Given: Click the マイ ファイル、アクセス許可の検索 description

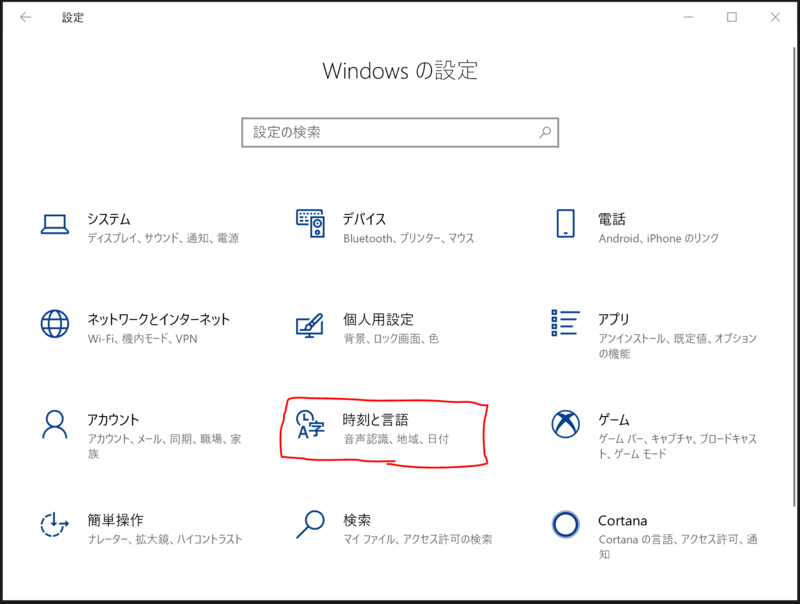Looking at the screenshot, I should pos(418,540).
